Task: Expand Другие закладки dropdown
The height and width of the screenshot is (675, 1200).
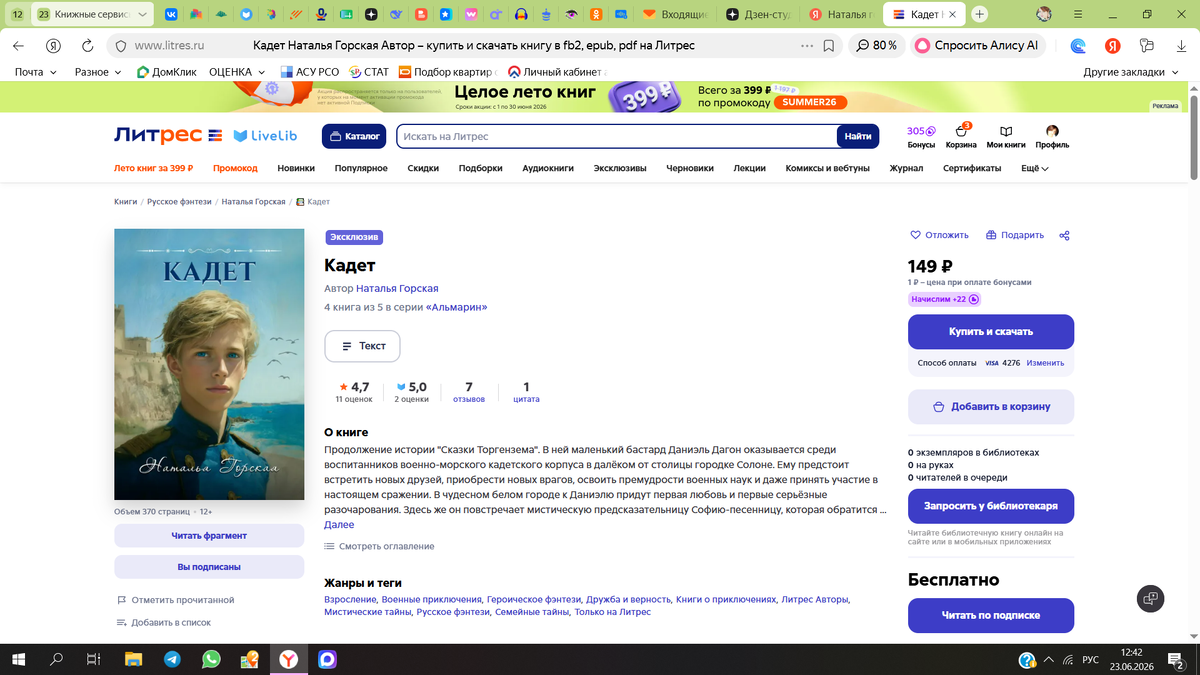Action: (1131, 72)
